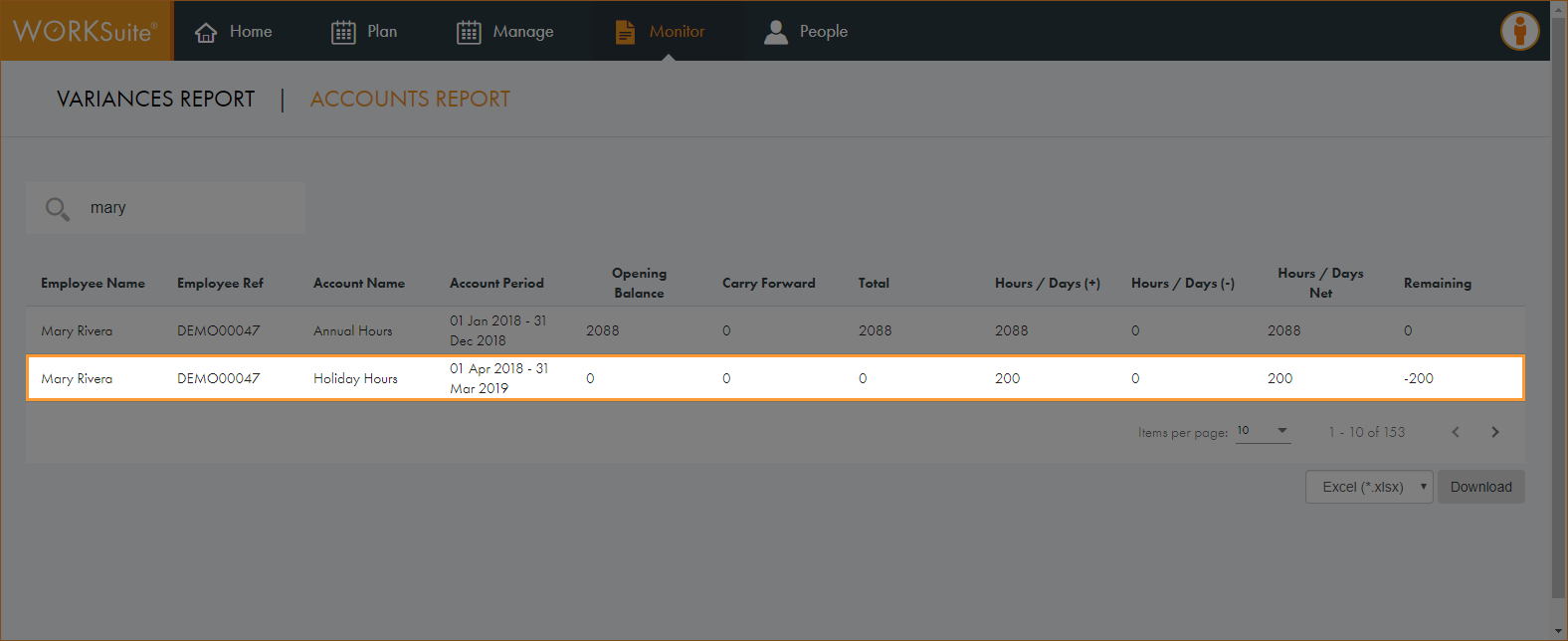Click the Home house icon
Screen dimensions: 1568x641
(206, 32)
